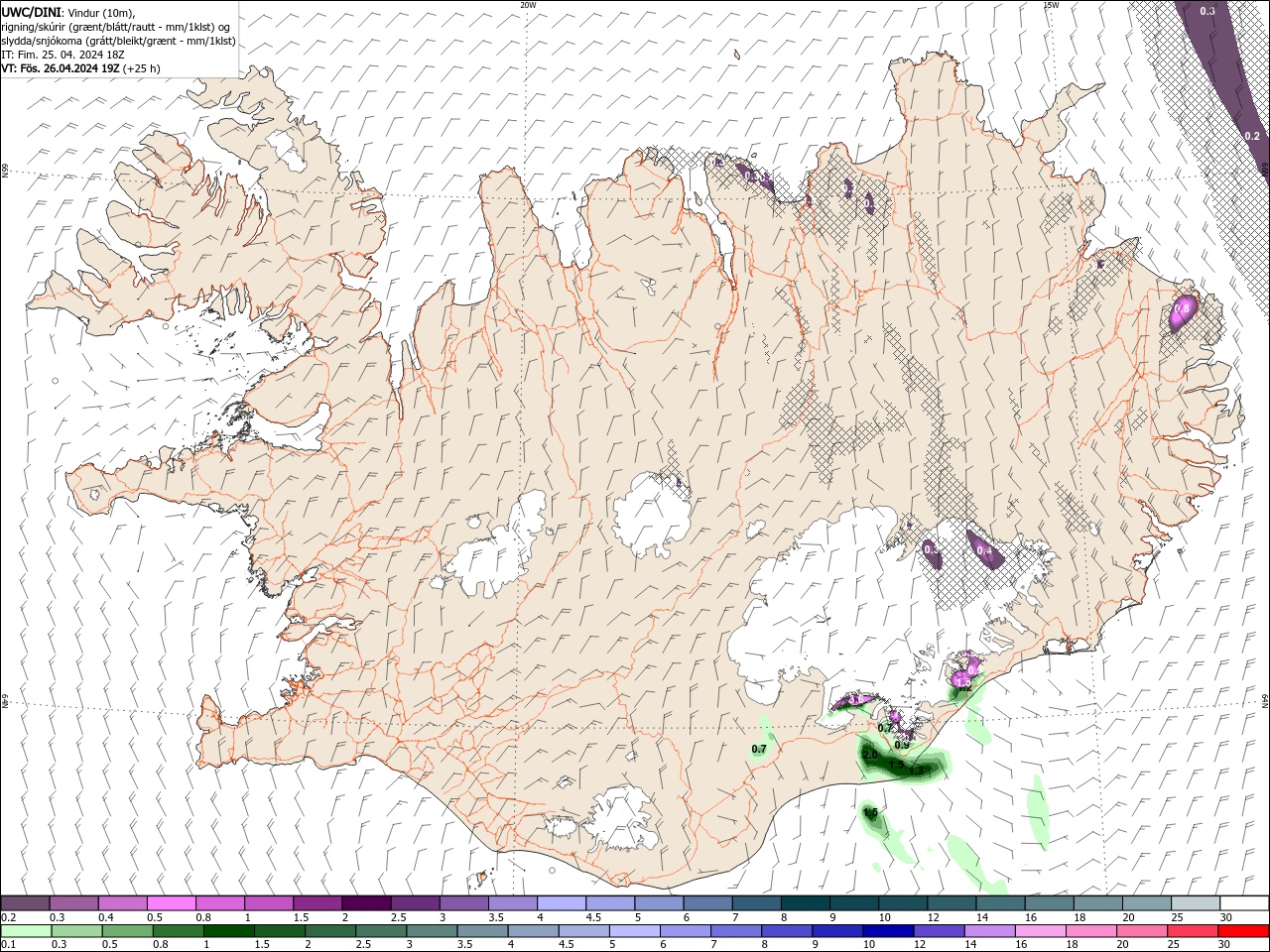Viewport: 1270px width, 952px height.
Task: Click the '64N' latitude label on the right edge
Action: coord(1265,699)
